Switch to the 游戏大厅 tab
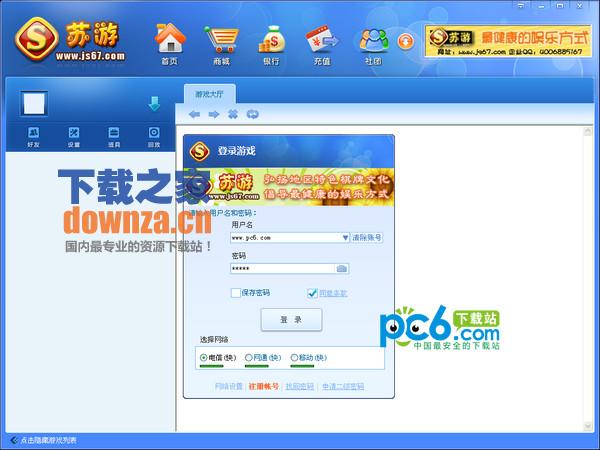600x450 pixels. [210, 93]
